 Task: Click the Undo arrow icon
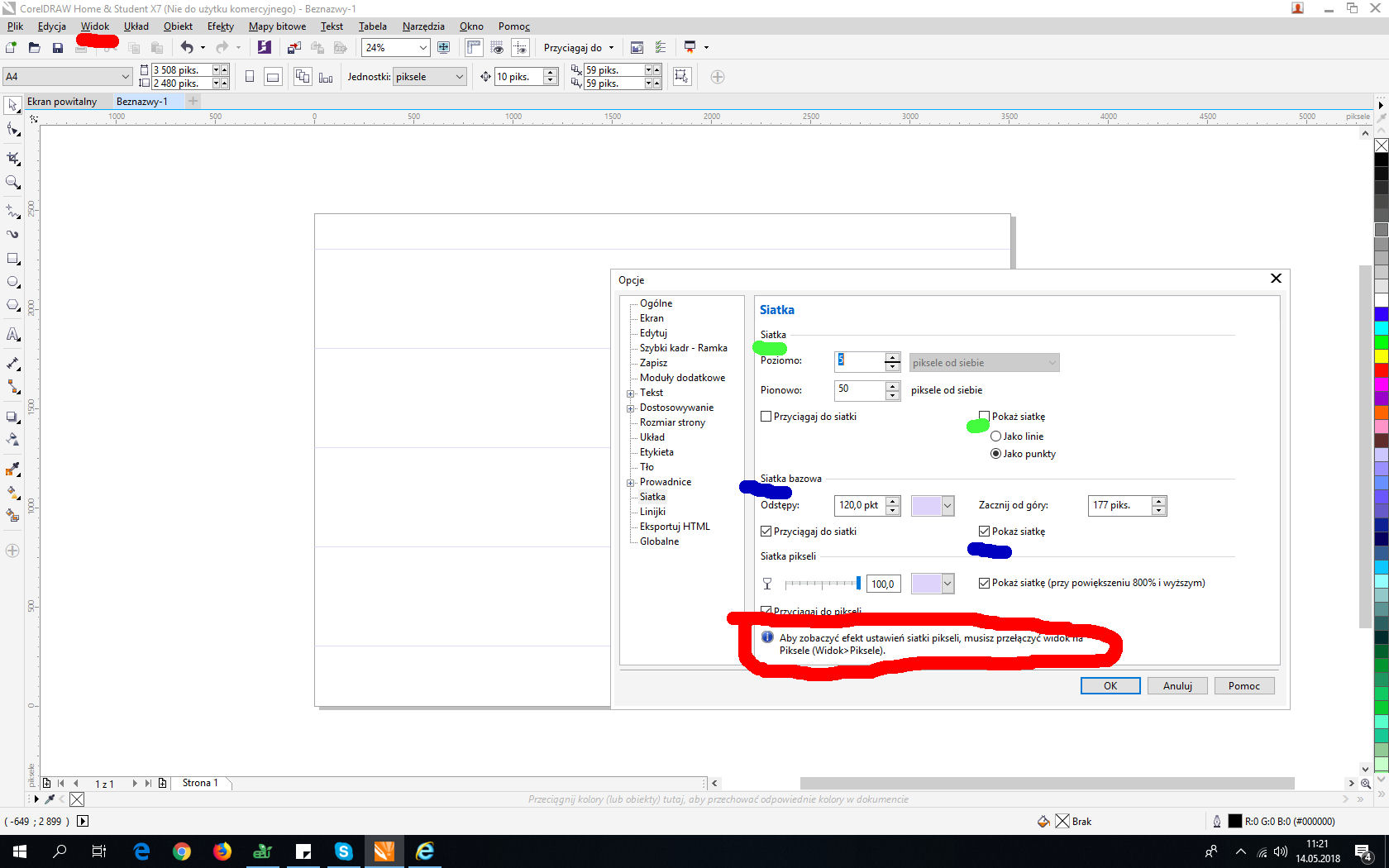pyautogui.click(x=187, y=48)
